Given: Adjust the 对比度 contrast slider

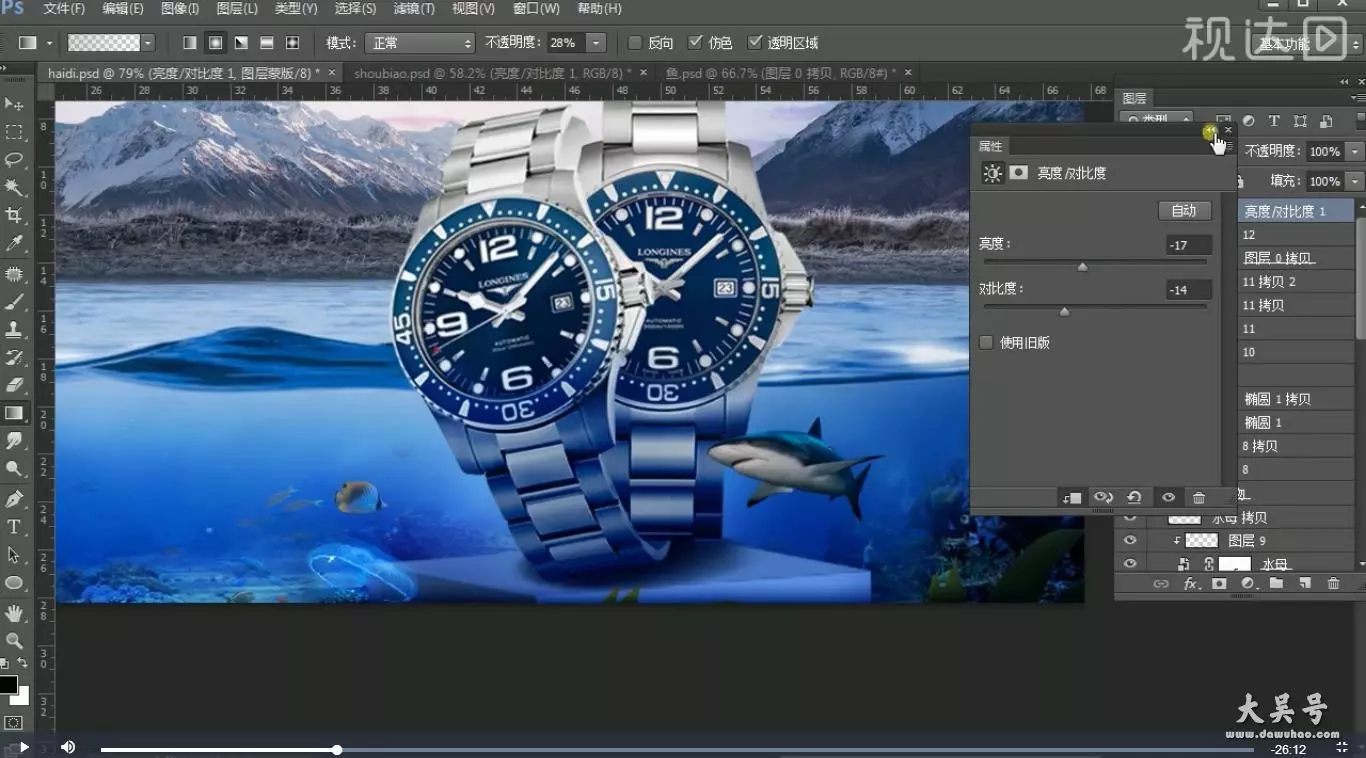Looking at the screenshot, I should [x=1064, y=312].
